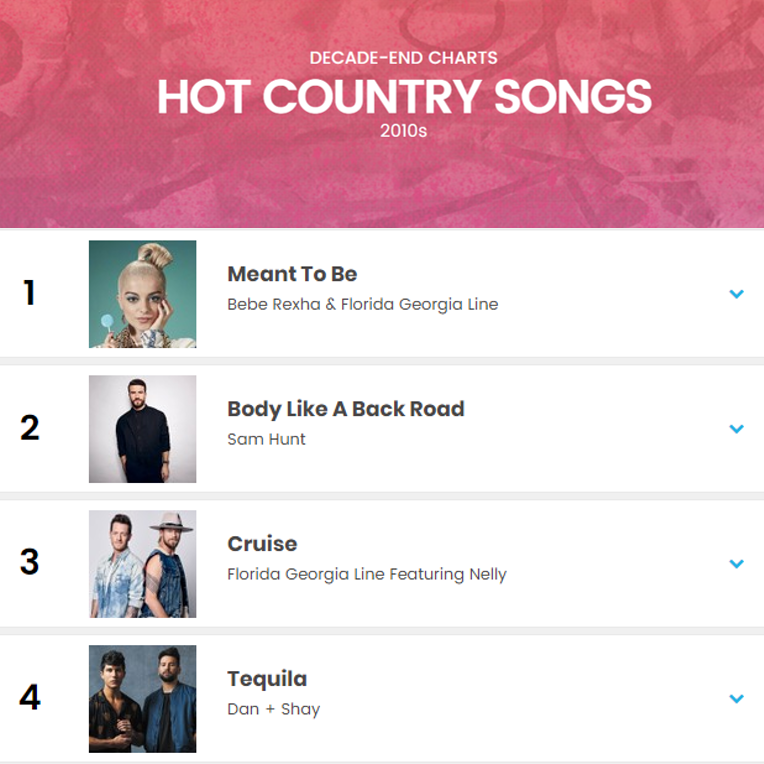Screen dimensions: 764x764
Task: Open the Sam Hunt thumbnail image
Action: (x=142, y=429)
